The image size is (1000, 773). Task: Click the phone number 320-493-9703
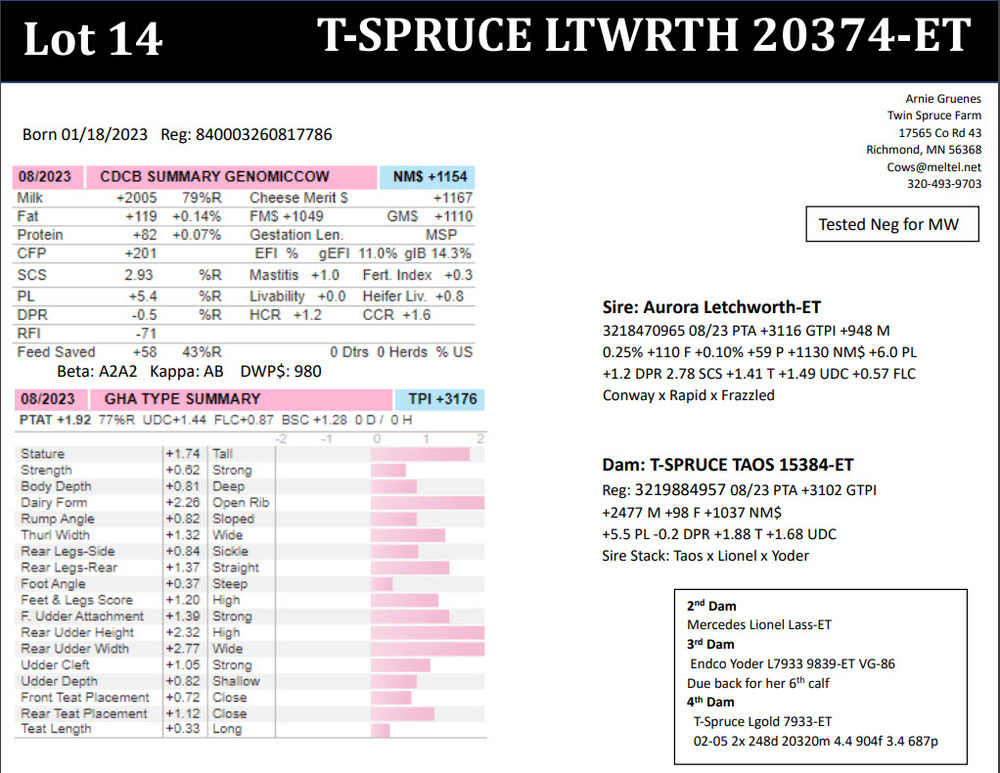[x=945, y=184]
